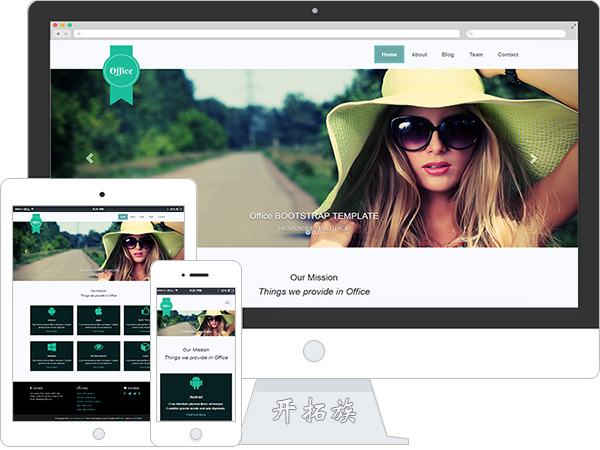Click the Office ribbon logo on desktop site

[x=121, y=75]
